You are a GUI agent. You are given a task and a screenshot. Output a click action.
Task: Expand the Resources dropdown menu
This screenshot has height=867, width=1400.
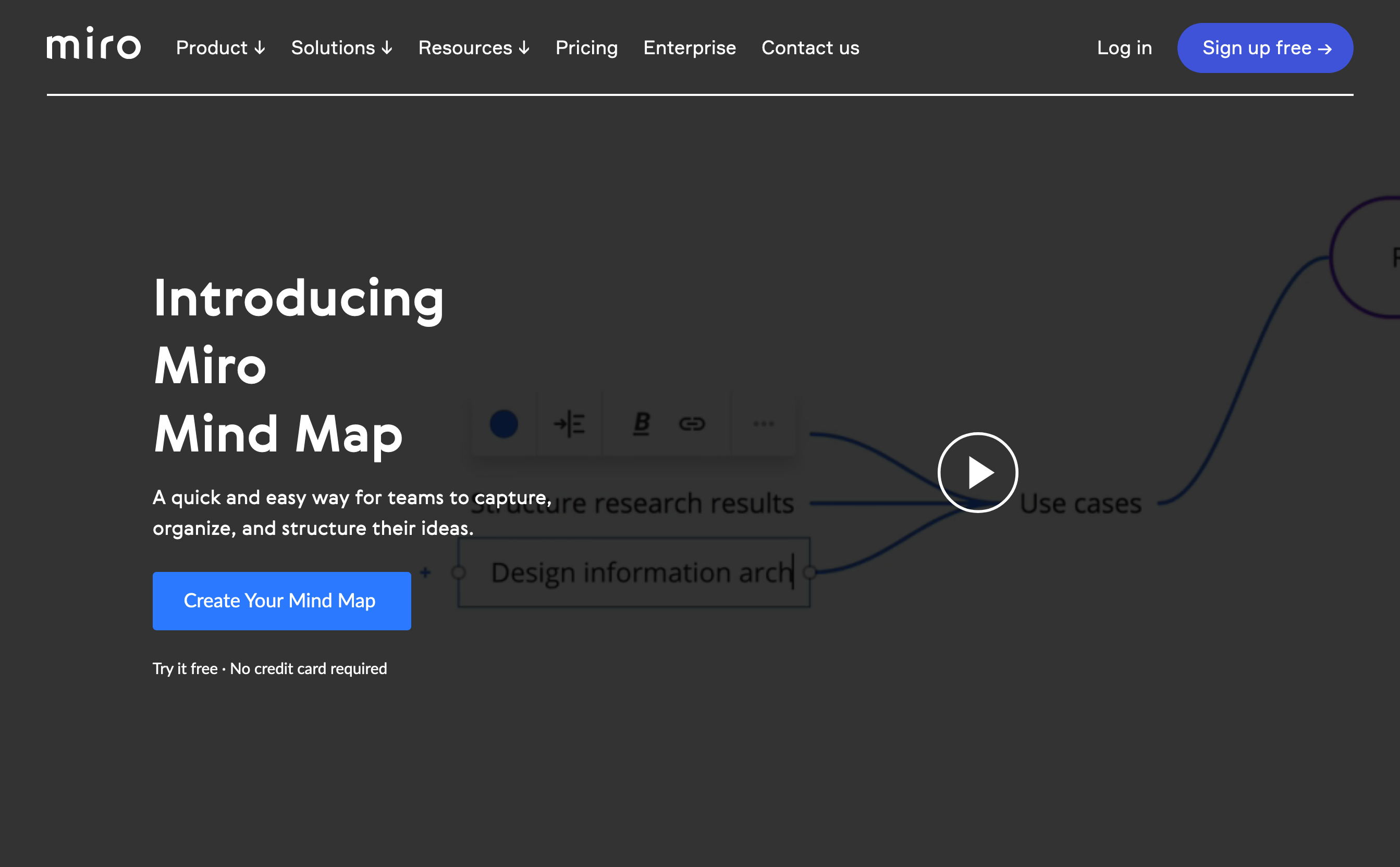474,47
